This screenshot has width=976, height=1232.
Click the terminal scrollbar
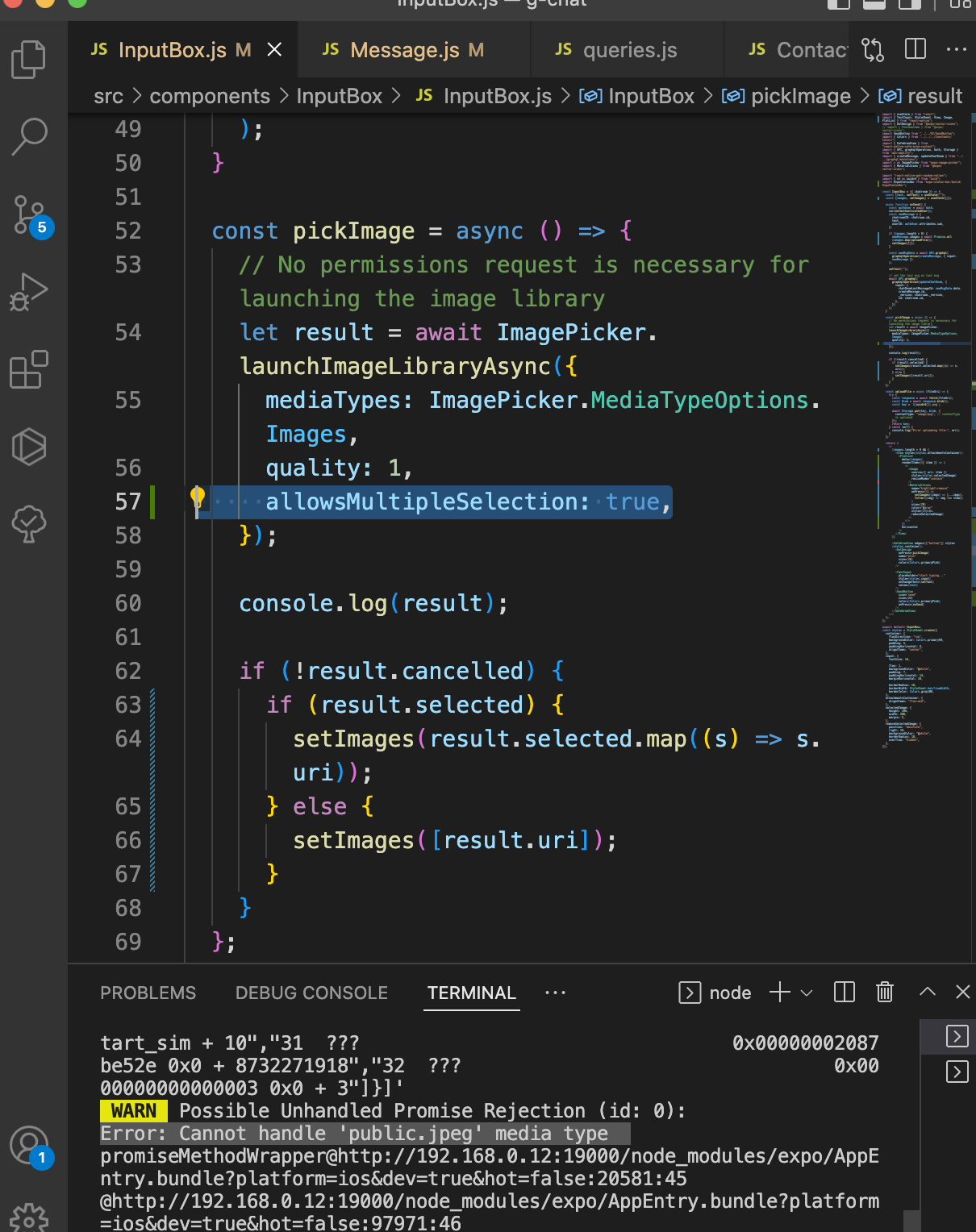(911, 1221)
